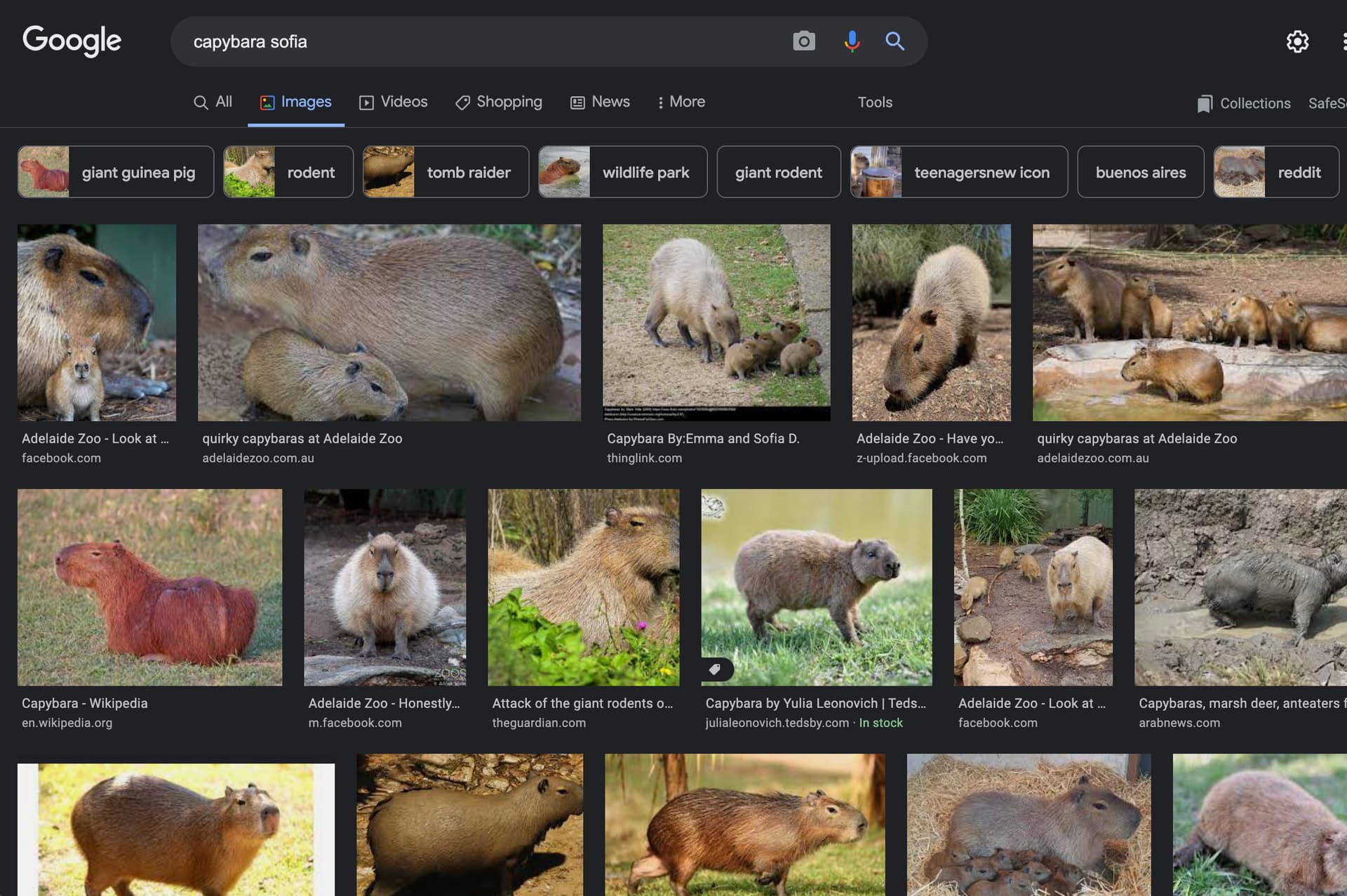Click the Collections bookmark icon

1205,104
